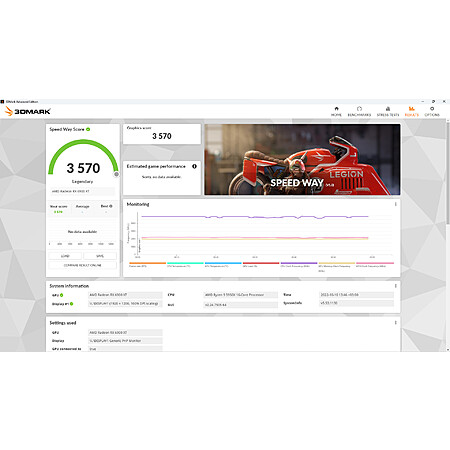The height and width of the screenshot is (450, 450).
Task: Click the Estimated game performance info icon
Action: (194, 166)
